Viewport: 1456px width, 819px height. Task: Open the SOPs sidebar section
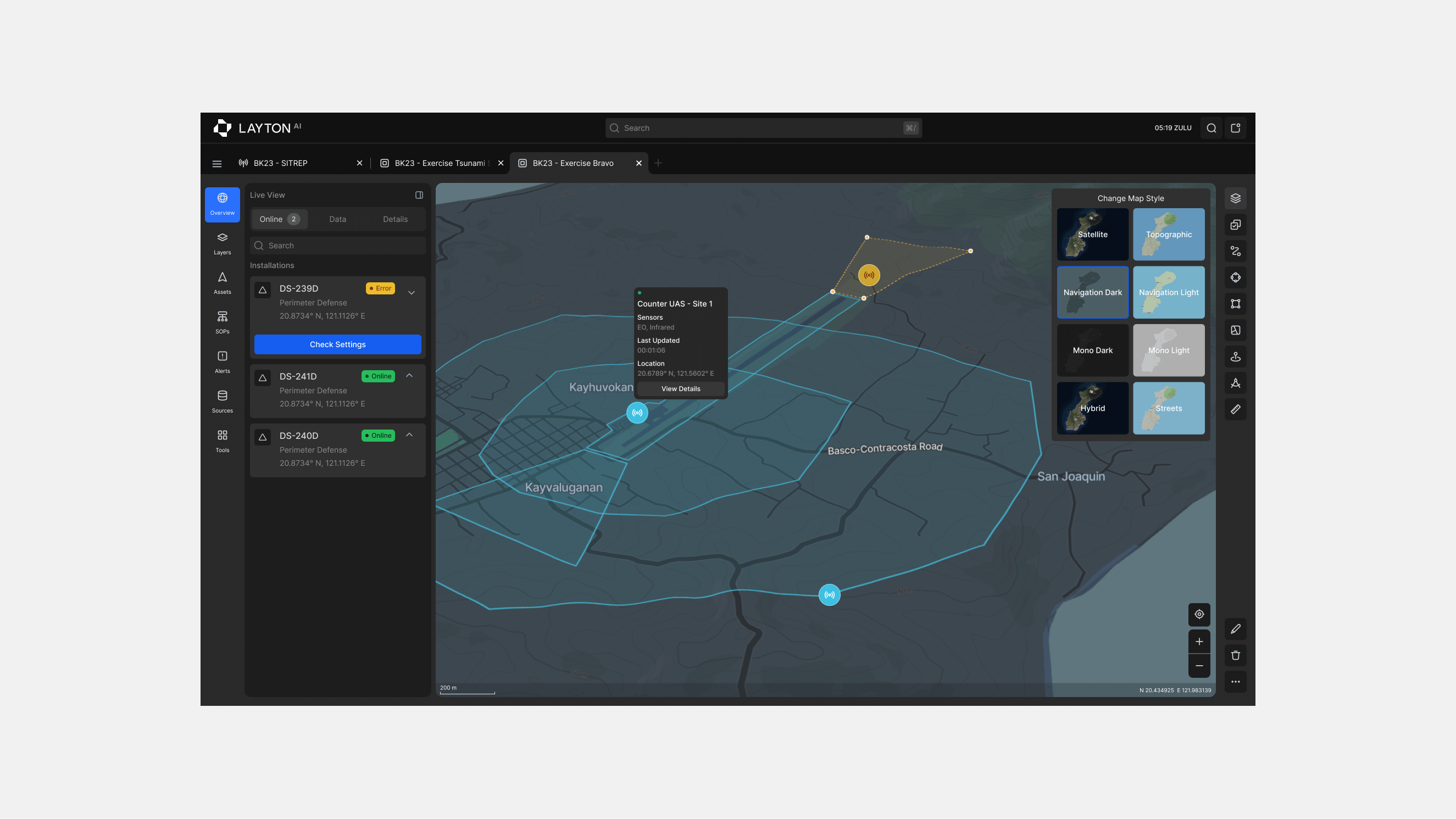tap(222, 323)
